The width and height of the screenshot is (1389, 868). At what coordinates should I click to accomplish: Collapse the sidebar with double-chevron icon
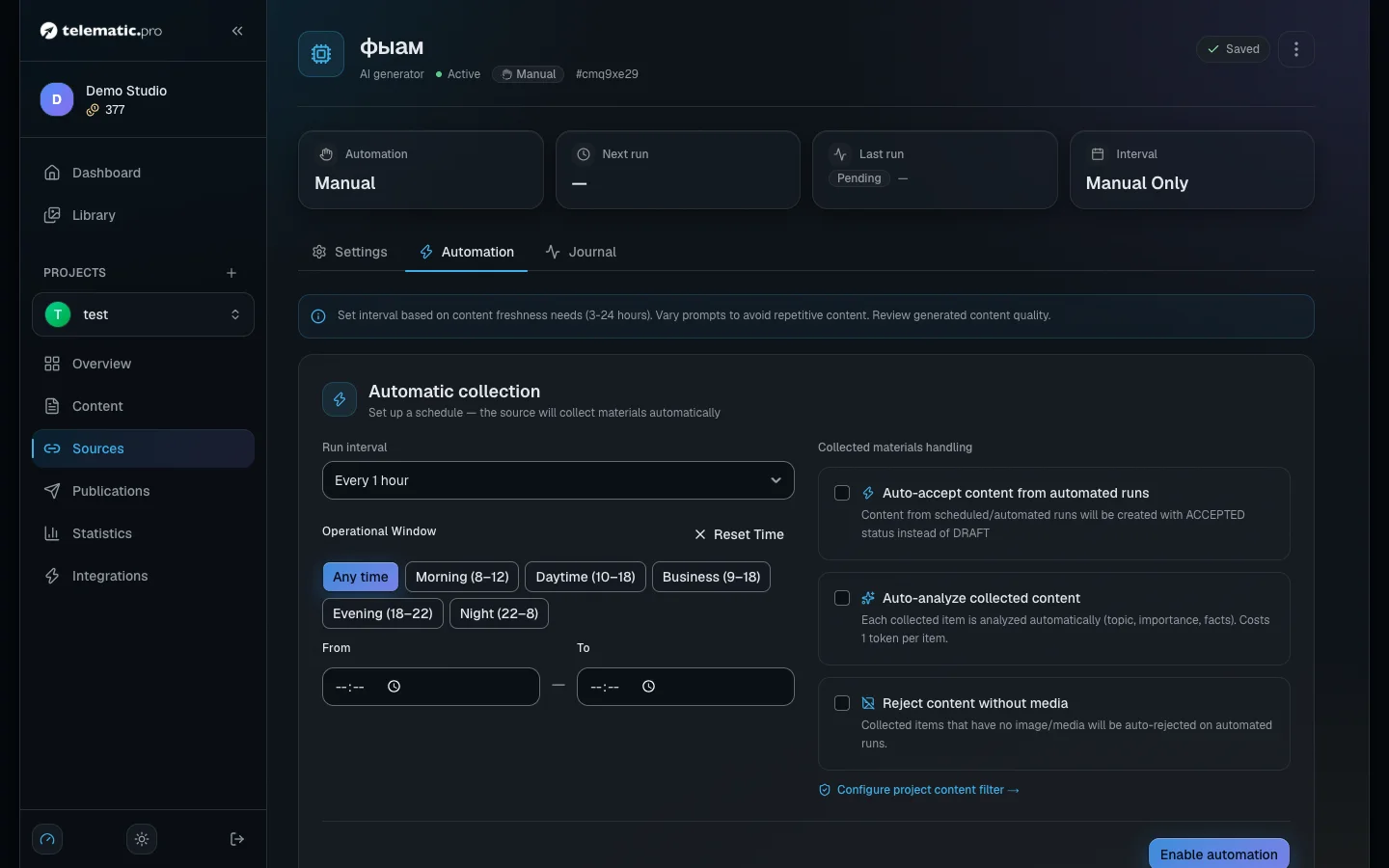pyautogui.click(x=237, y=31)
